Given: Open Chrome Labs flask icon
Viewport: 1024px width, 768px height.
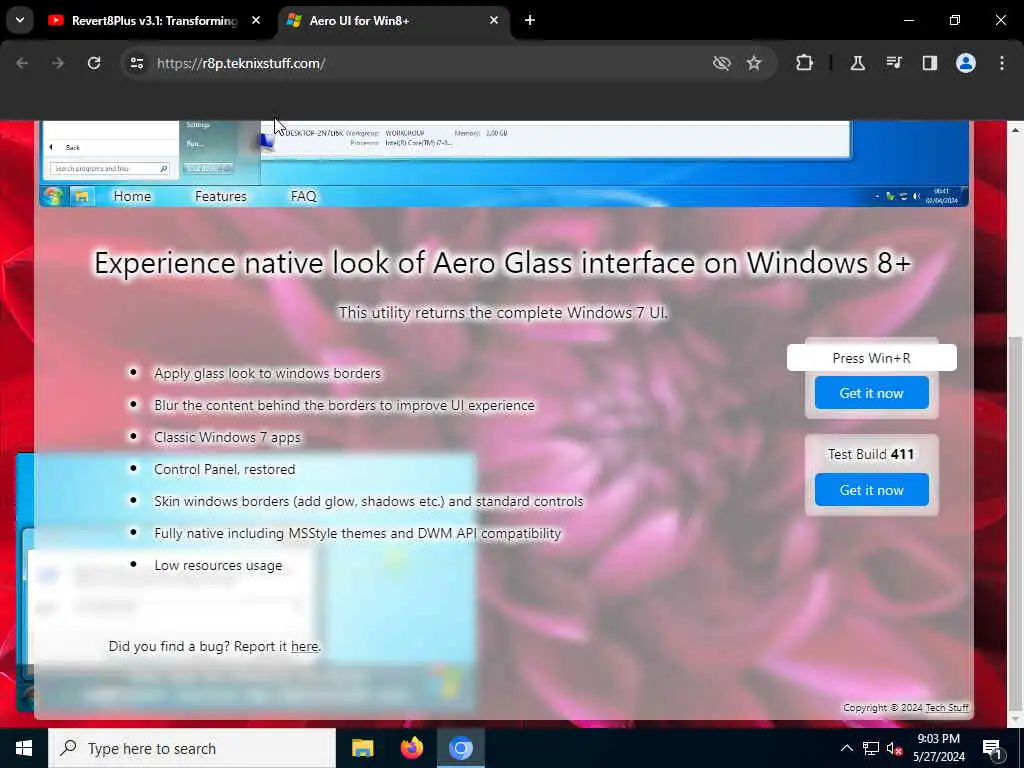Looking at the screenshot, I should point(857,63).
